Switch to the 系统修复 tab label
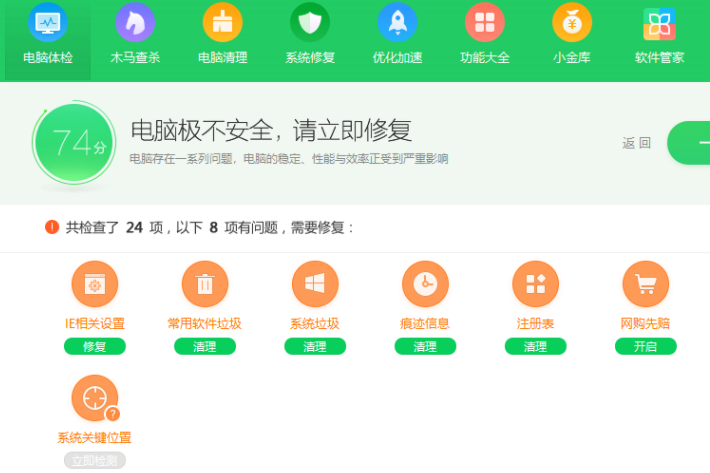This screenshot has height=473, width=710. [x=310, y=57]
